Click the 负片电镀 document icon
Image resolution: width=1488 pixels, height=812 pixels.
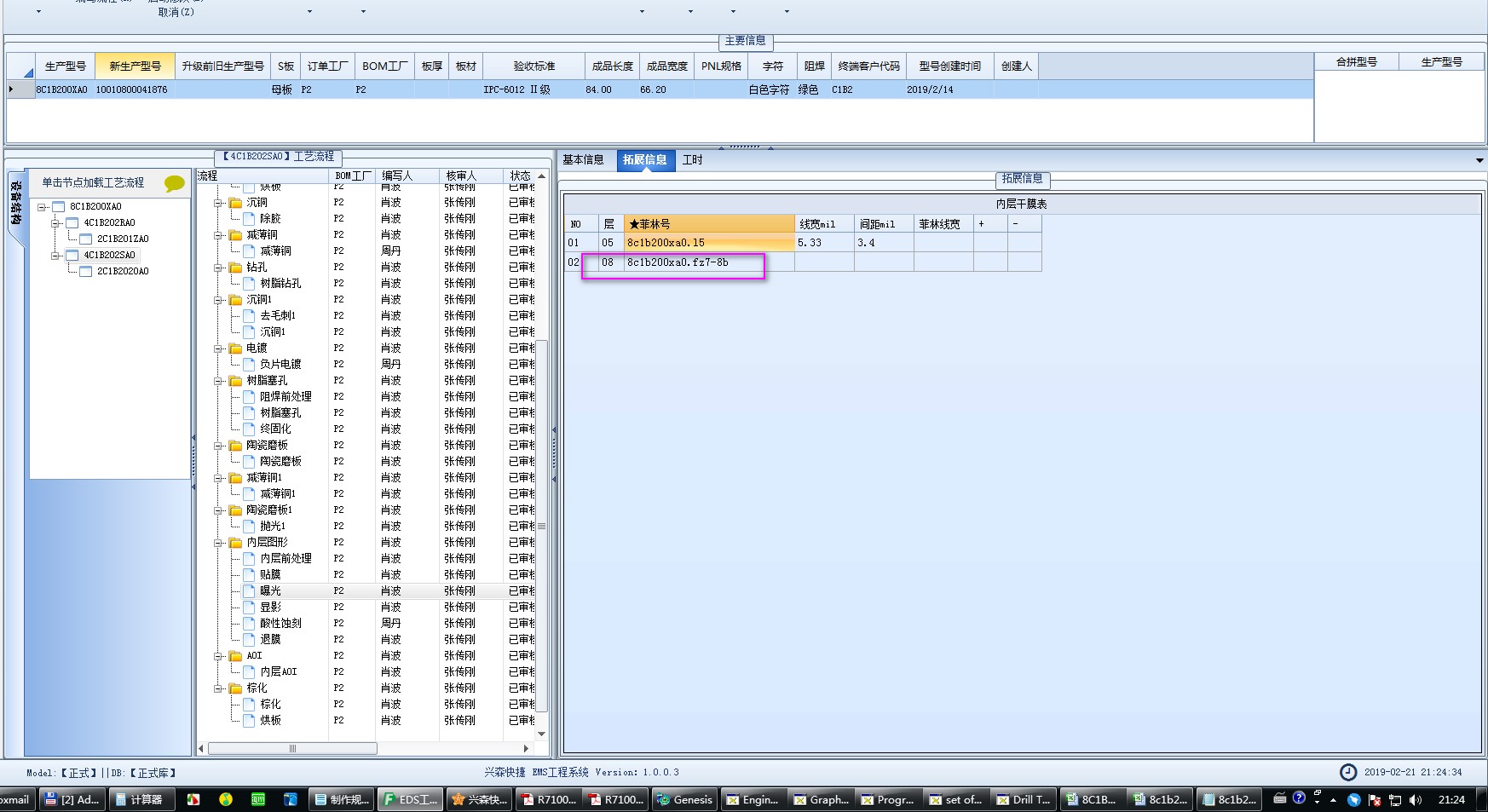tap(249, 365)
